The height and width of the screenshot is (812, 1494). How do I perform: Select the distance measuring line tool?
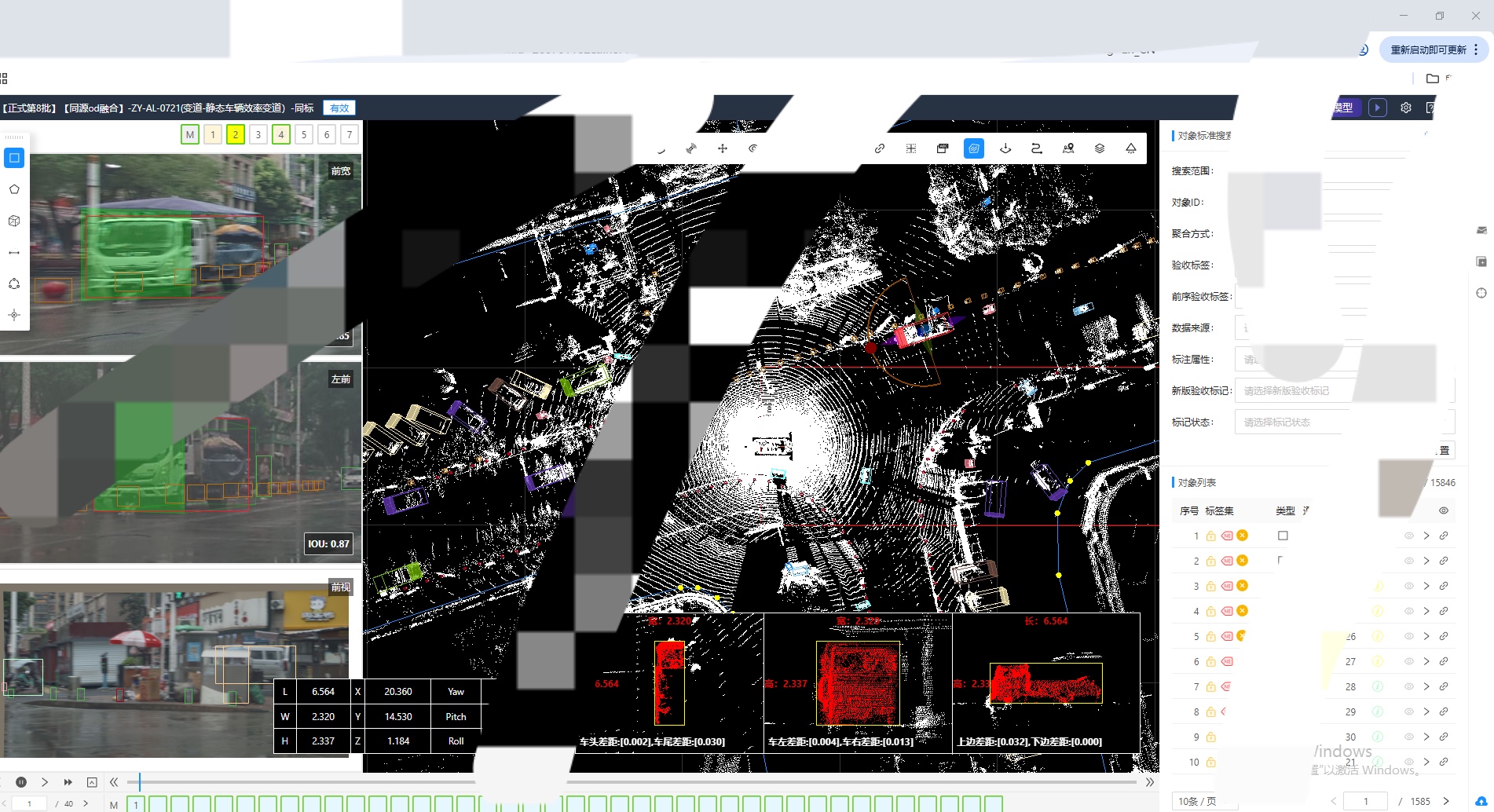[14, 252]
